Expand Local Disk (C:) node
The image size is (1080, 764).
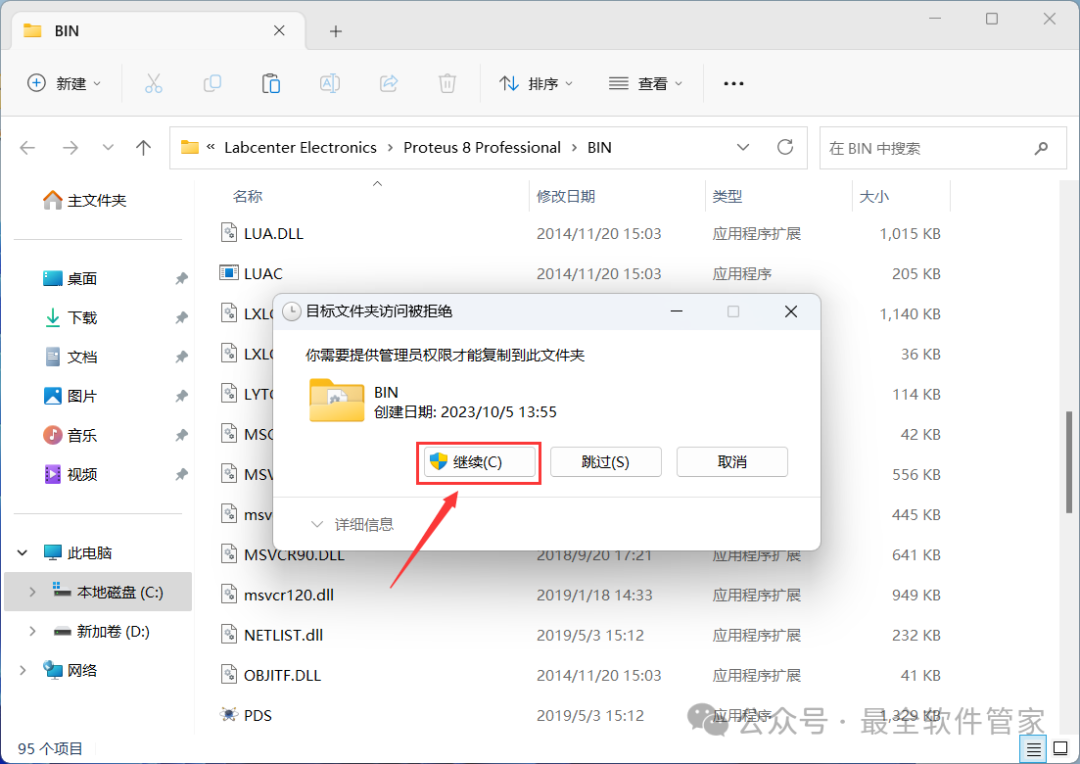click(x=32, y=592)
